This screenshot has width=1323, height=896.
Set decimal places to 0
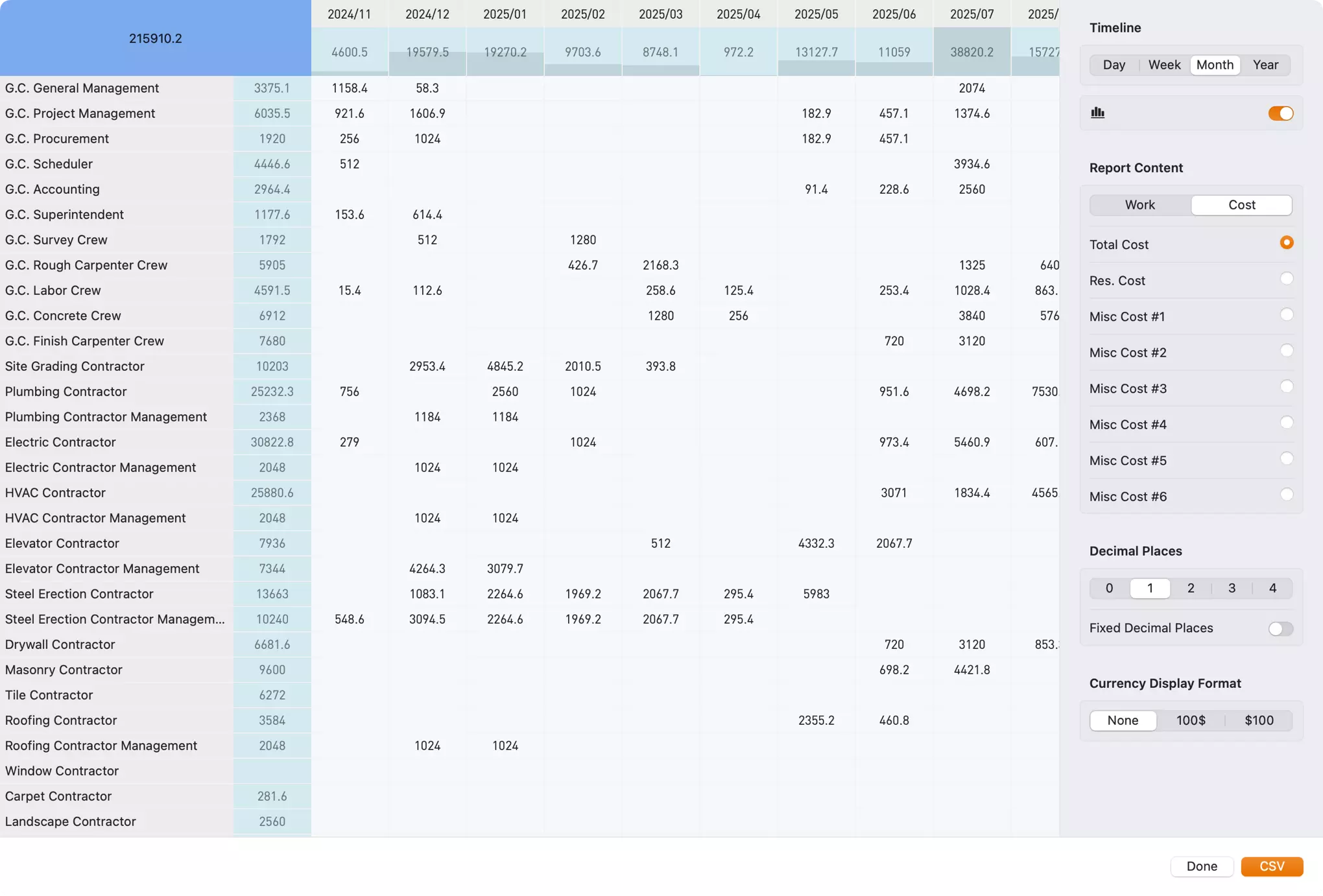1109,587
